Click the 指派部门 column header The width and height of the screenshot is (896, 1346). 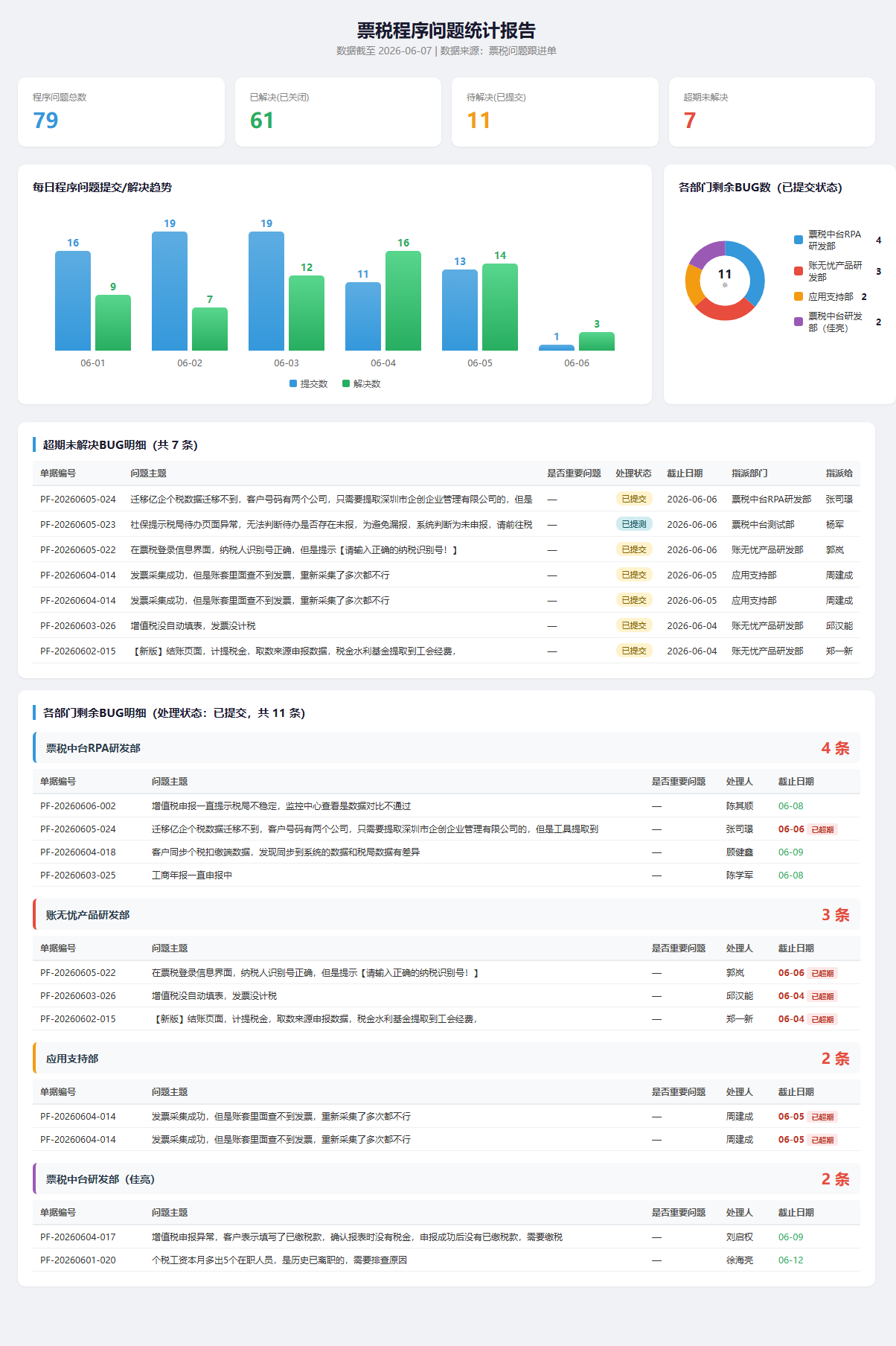click(x=749, y=473)
